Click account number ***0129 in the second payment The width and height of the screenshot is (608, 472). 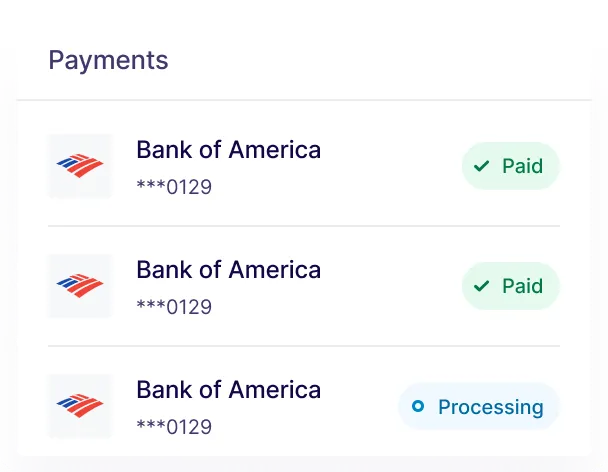174,307
